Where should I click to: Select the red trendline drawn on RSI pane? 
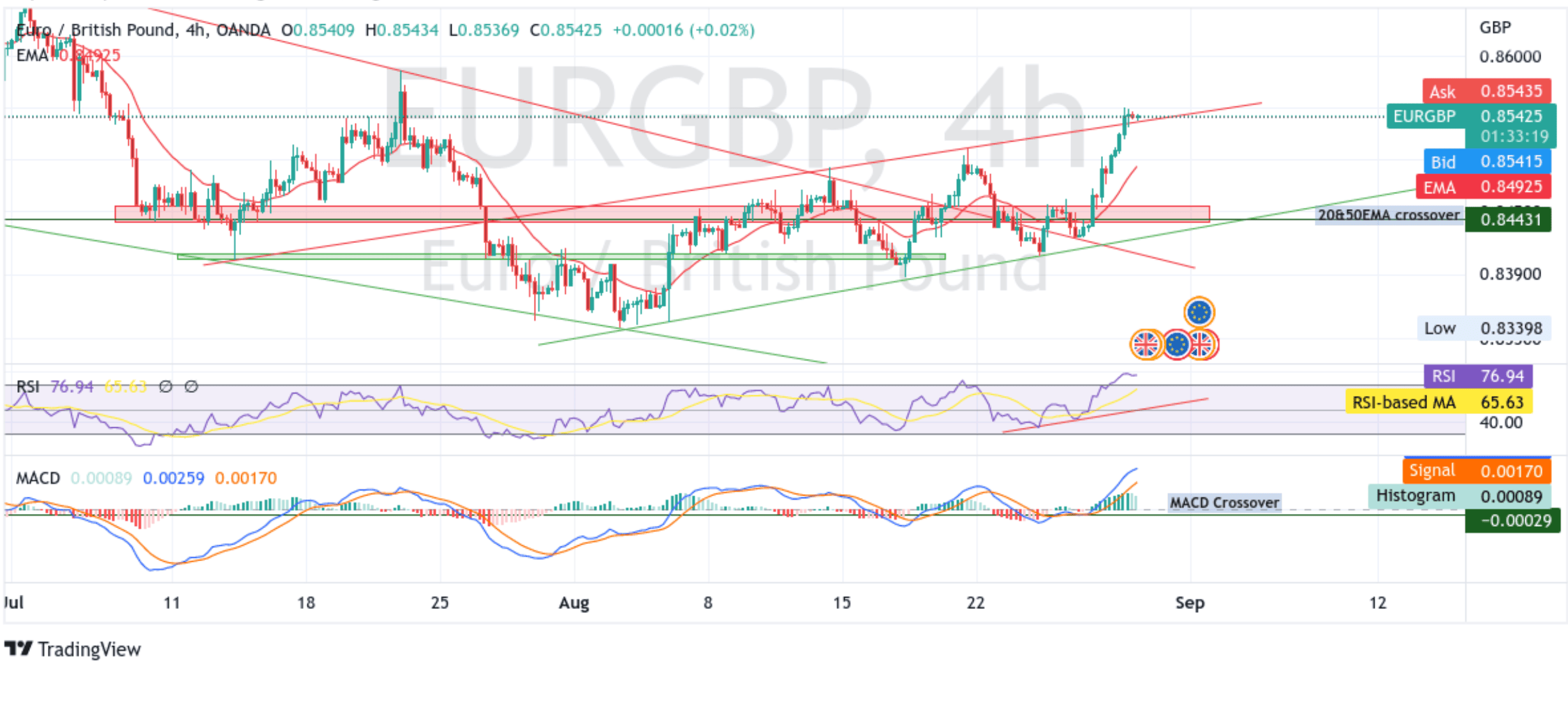pos(1105,415)
